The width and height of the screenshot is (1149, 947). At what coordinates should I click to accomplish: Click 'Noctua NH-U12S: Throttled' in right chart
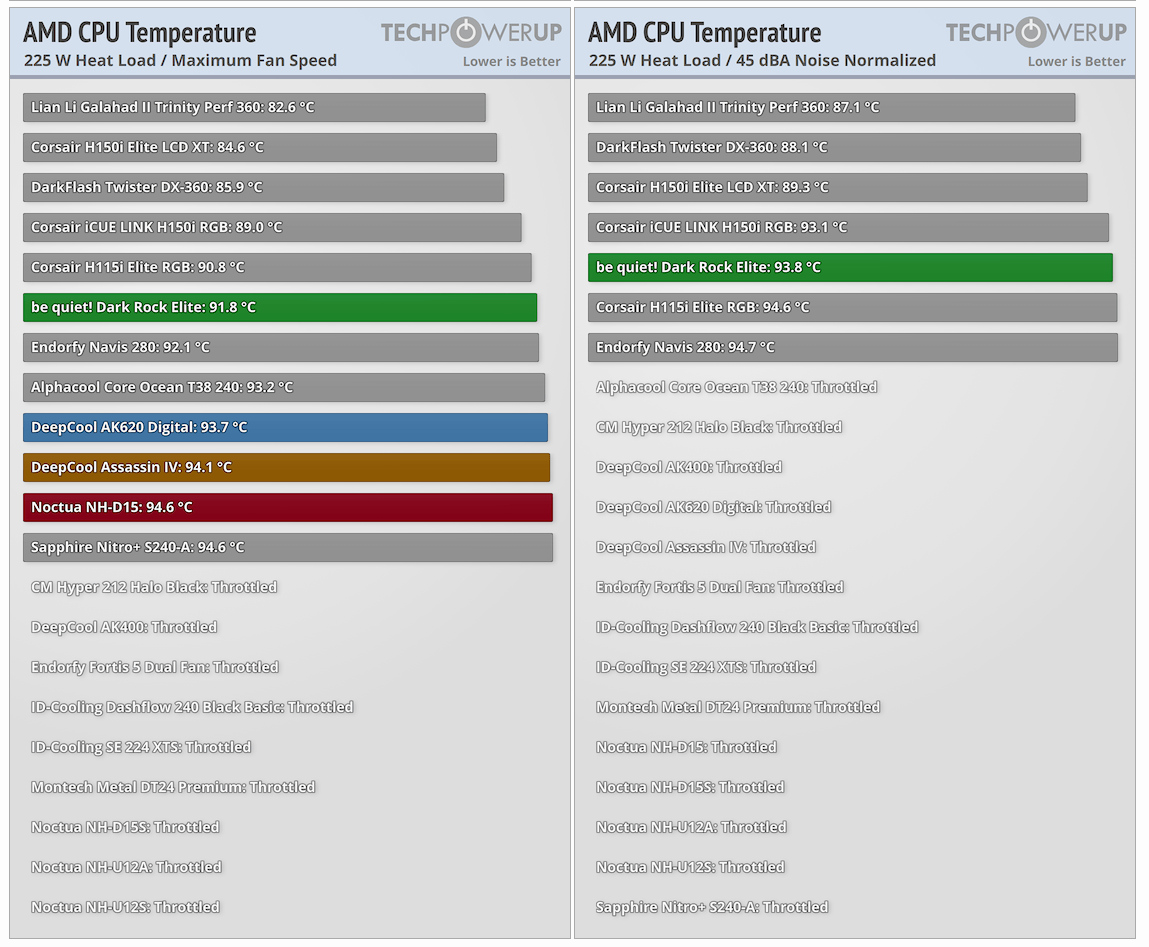click(690, 867)
